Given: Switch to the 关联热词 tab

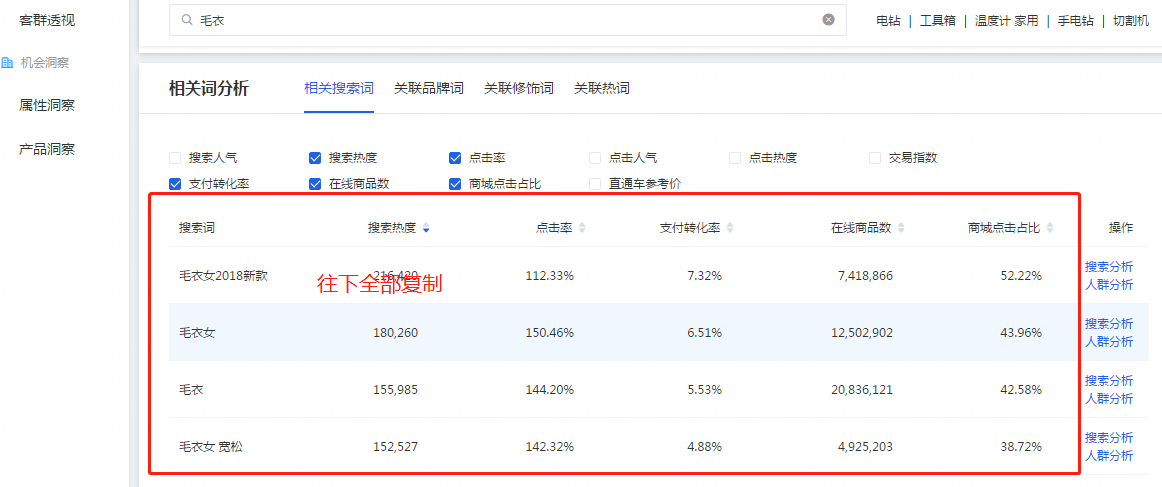Looking at the screenshot, I should click(602, 89).
